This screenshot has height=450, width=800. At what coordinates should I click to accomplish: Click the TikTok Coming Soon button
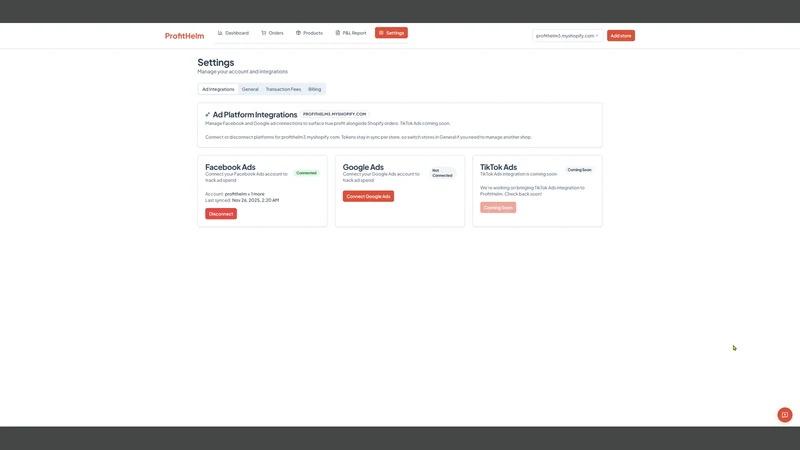point(498,208)
